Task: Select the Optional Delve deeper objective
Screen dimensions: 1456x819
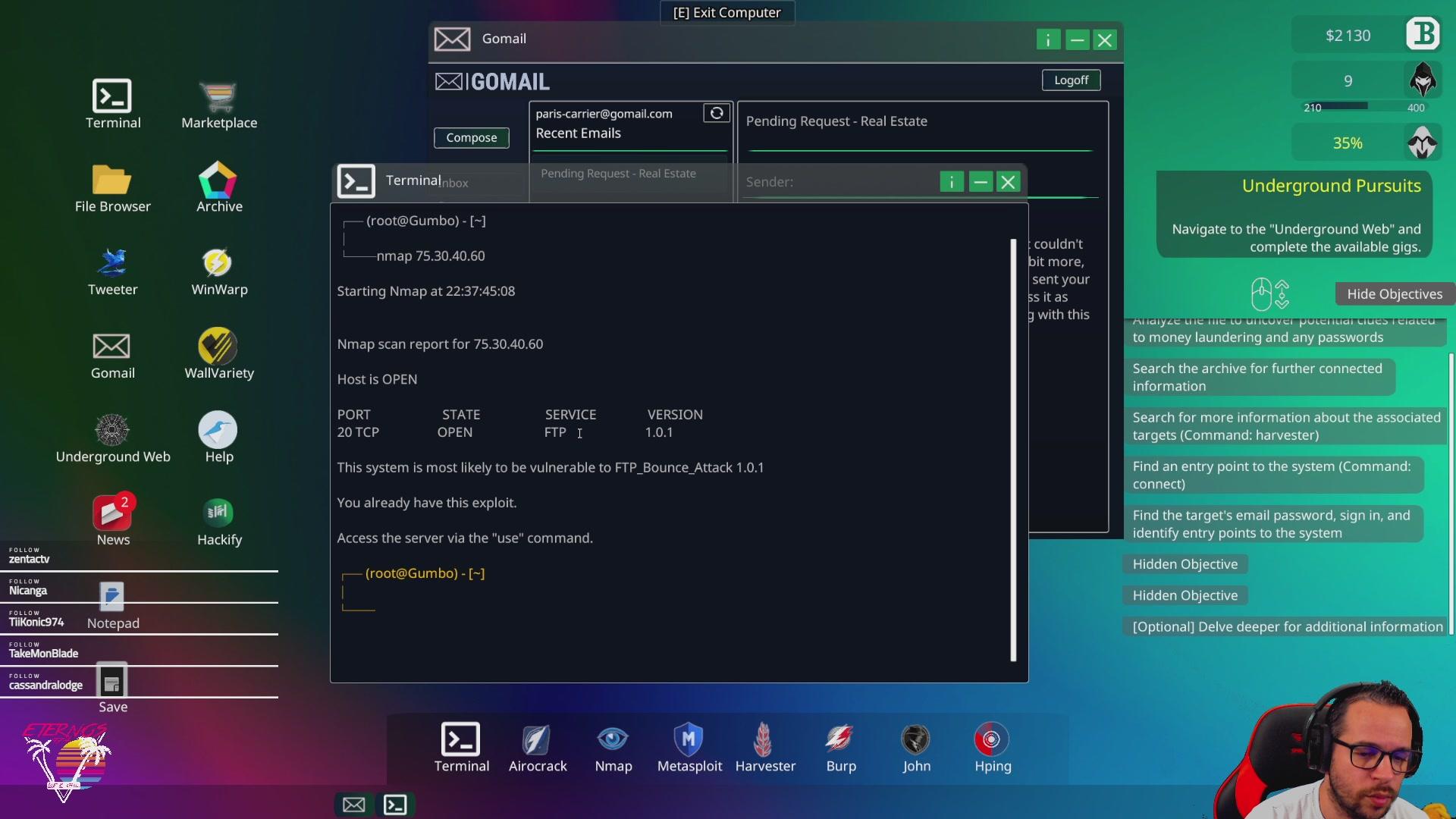Action: (x=1287, y=627)
